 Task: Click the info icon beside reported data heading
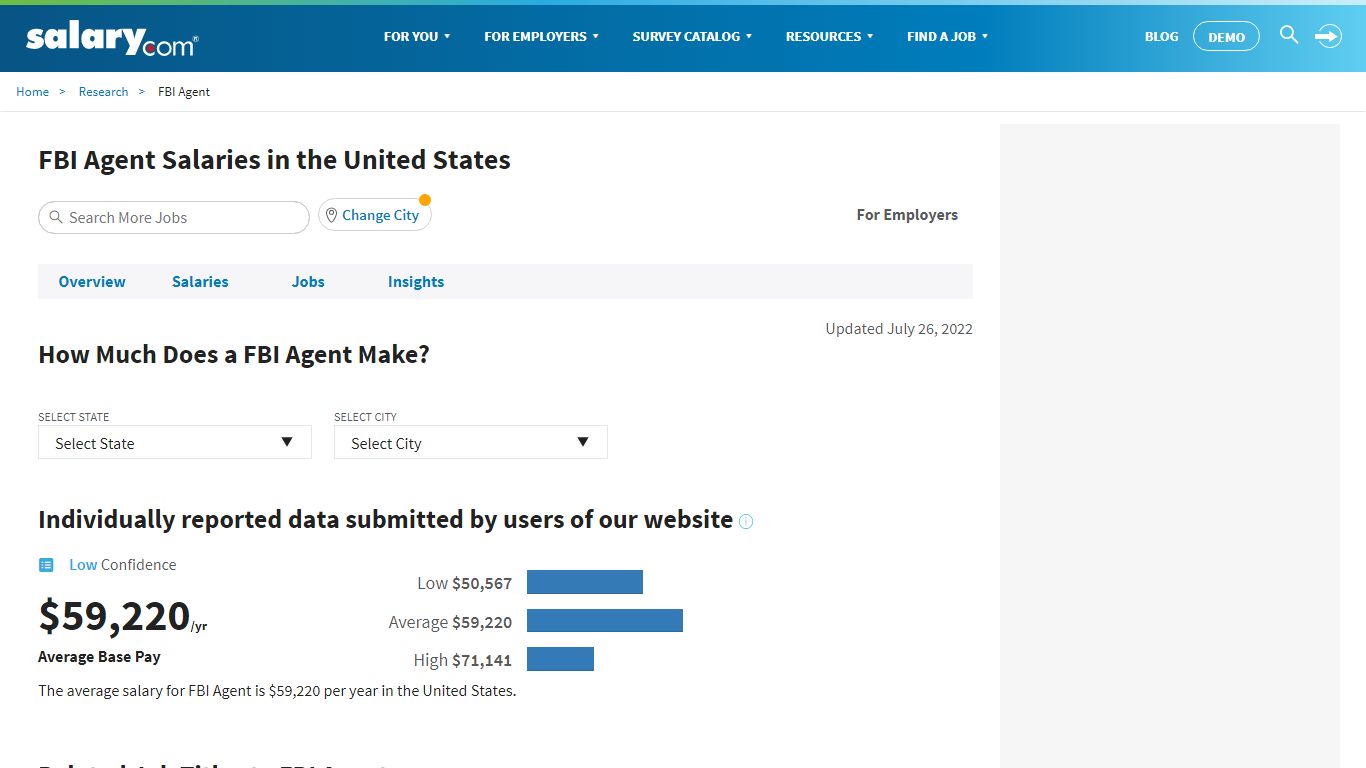[x=746, y=521]
